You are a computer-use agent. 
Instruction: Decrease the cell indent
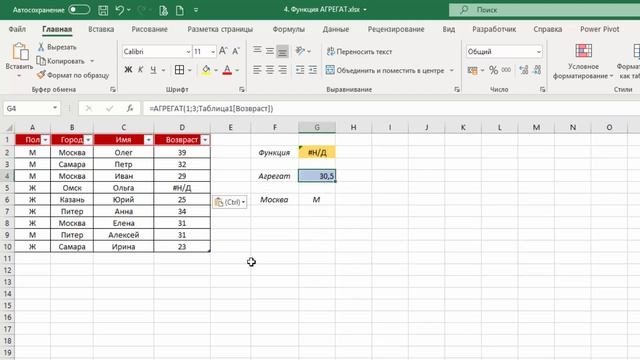tap(300, 70)
